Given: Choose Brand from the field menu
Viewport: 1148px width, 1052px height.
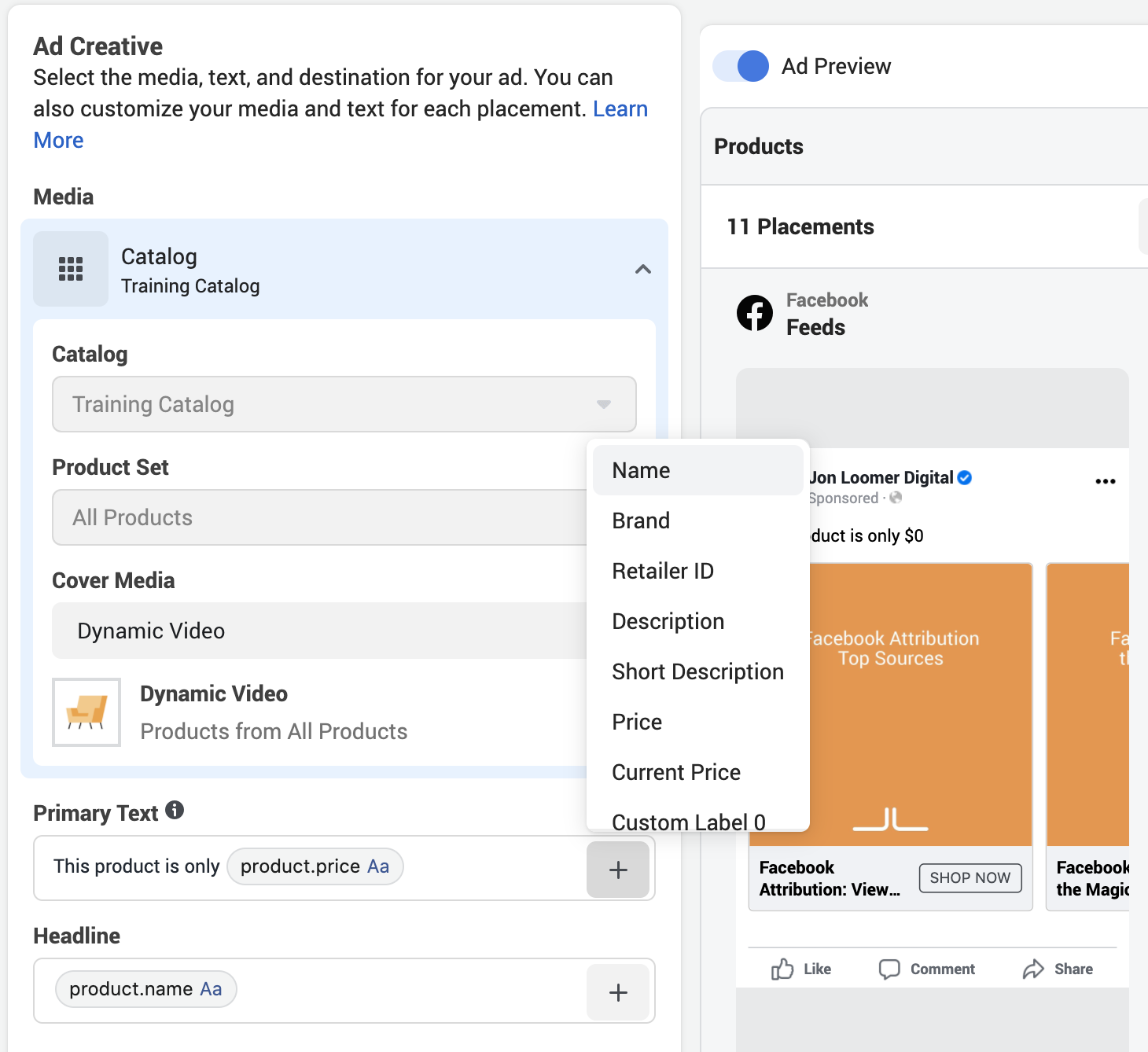Looking at the screenshot, I should pos(698,520).
